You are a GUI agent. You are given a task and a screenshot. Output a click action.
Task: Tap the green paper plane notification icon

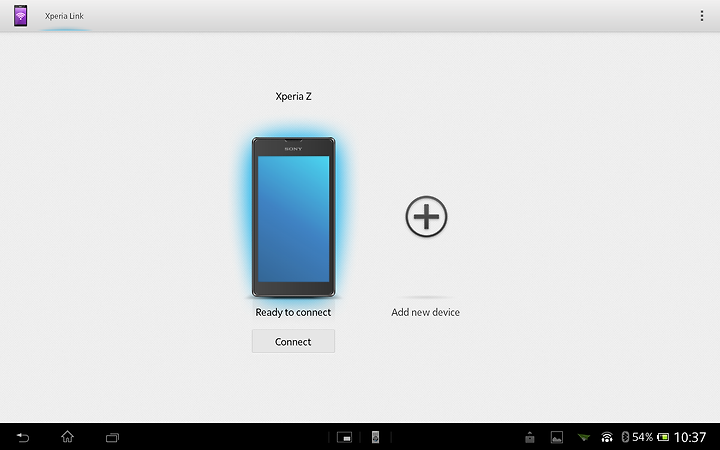tap(584, 437)
